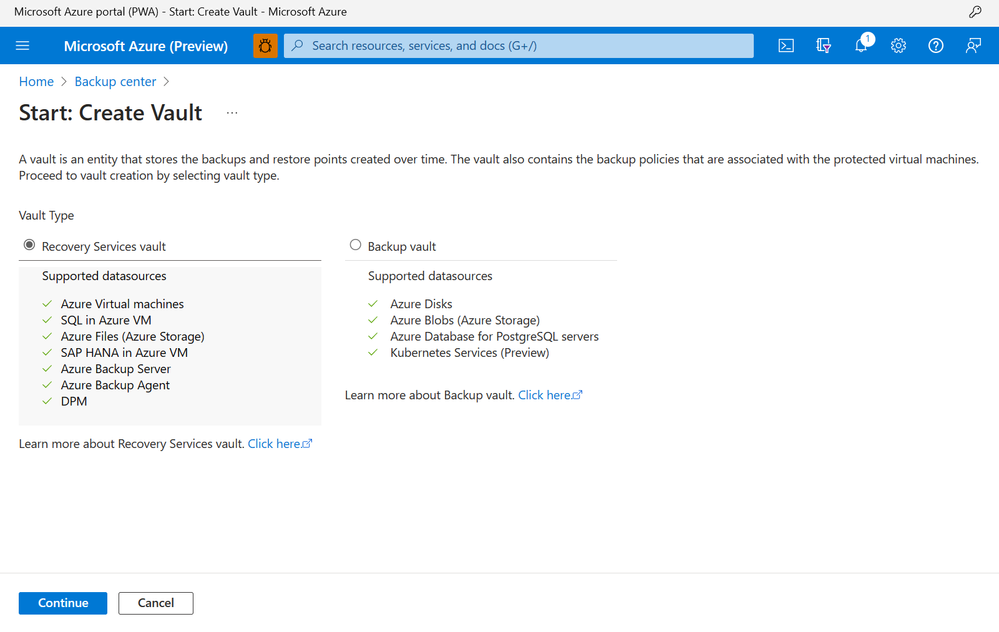This screenshot has width=999, height=632.
Task: Click the Vault Type label
Action: pos(47,215)
